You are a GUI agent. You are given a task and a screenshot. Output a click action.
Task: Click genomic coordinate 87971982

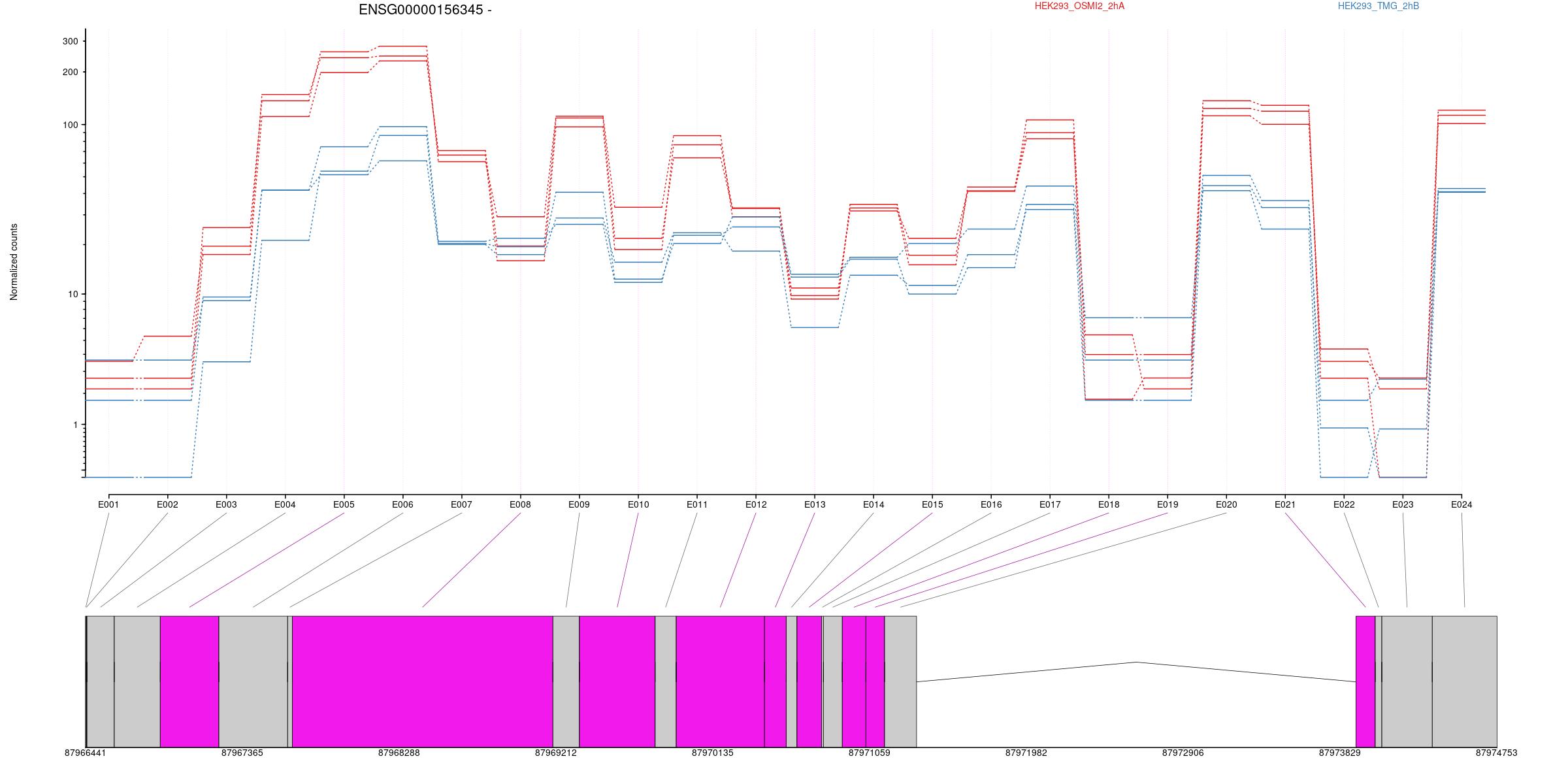pos(1026,753)
